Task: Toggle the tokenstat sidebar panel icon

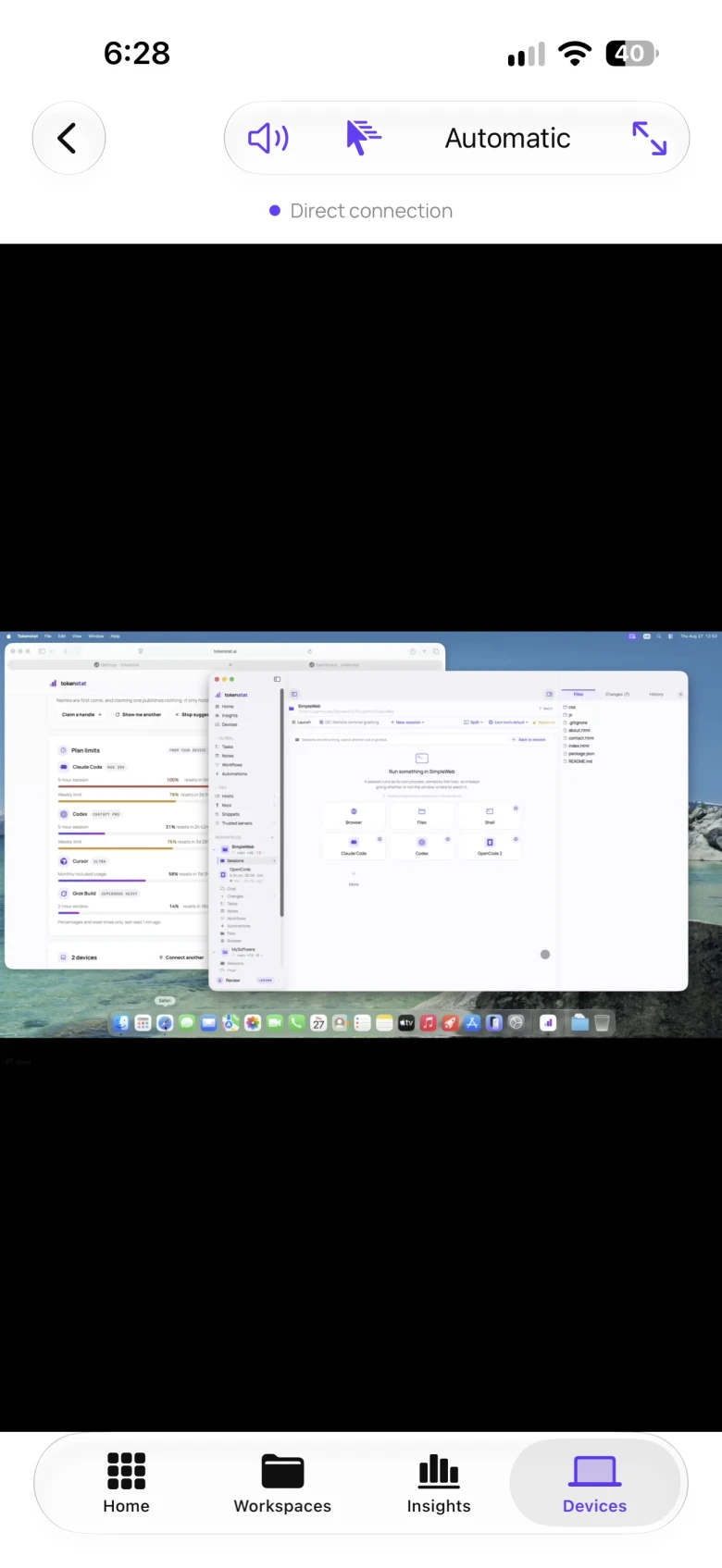Action: [x=277, y=679]
